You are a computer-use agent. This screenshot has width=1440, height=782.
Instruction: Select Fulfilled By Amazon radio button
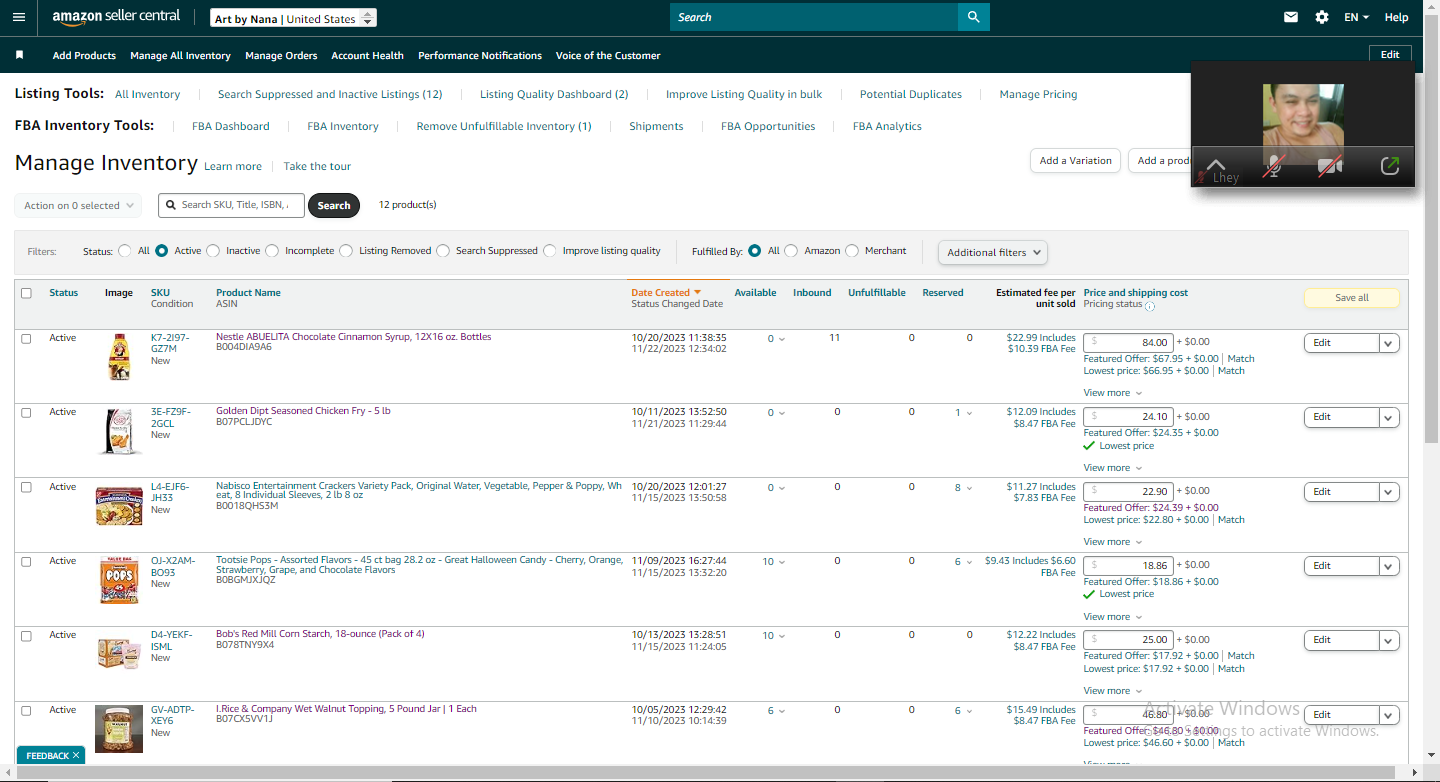click(791, 251)
